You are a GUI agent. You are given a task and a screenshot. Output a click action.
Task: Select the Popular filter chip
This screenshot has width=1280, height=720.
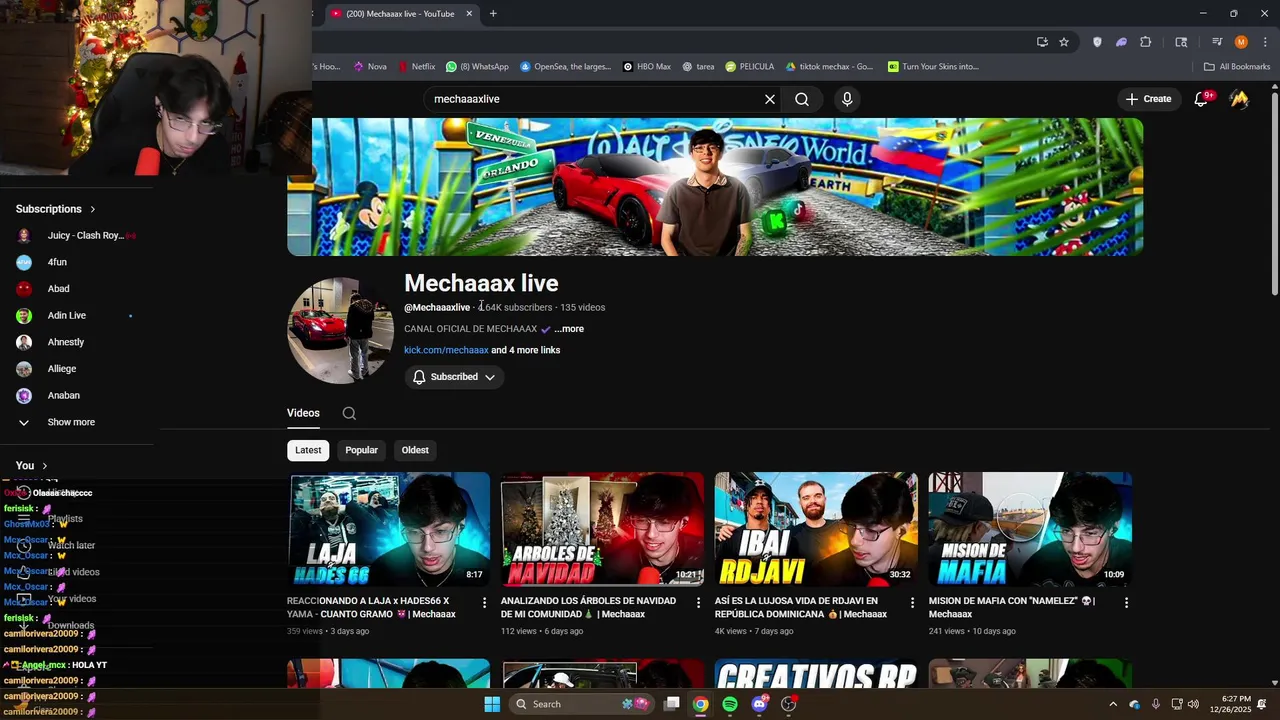click(x=361, y=450)
